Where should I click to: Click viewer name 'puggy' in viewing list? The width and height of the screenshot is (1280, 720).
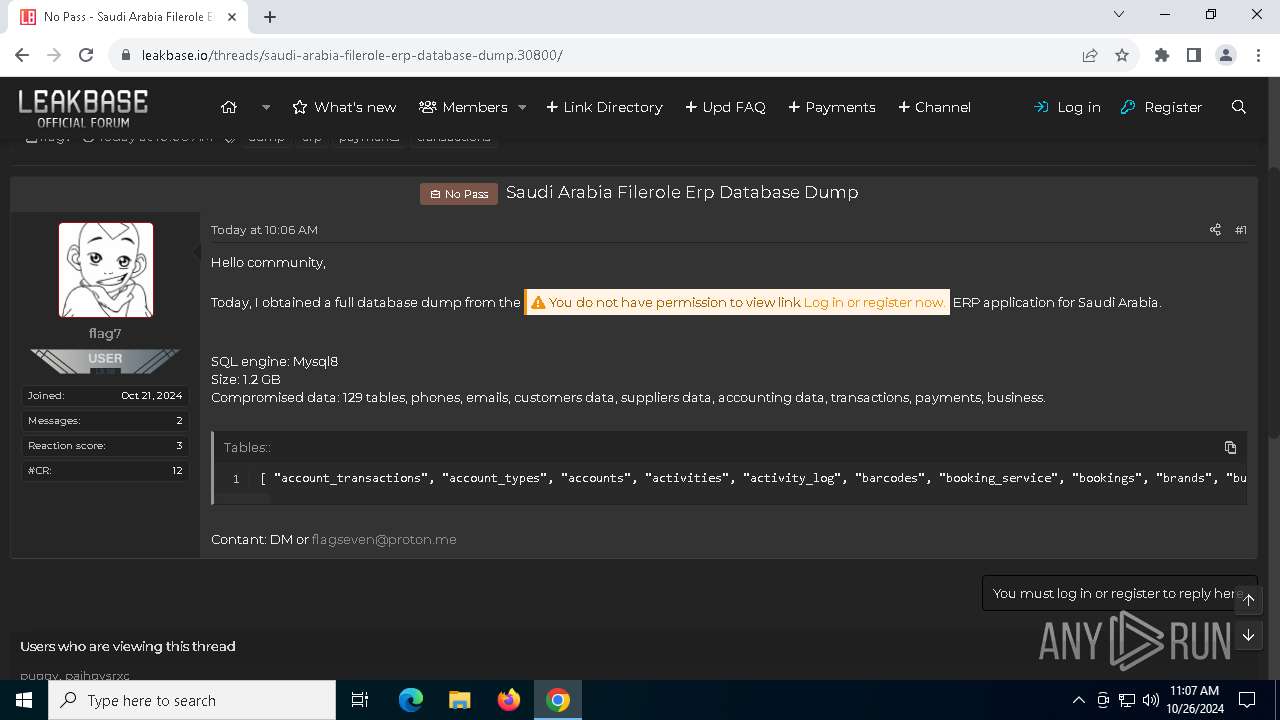pos(38,676)
